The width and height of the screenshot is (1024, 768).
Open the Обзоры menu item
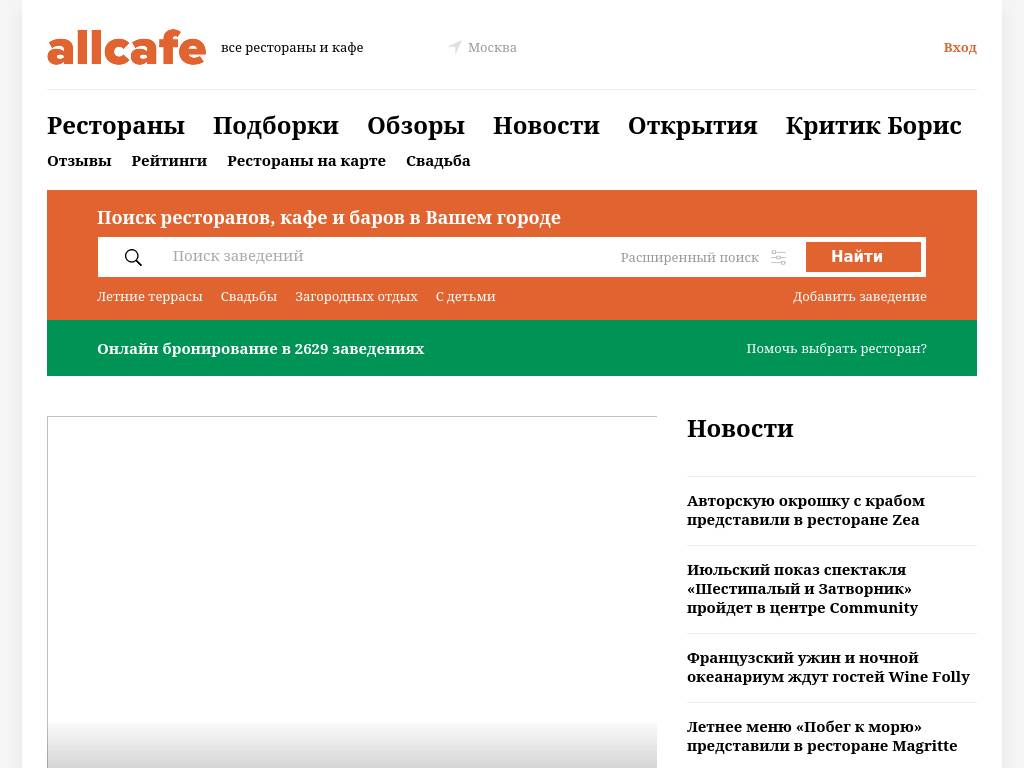416,125
